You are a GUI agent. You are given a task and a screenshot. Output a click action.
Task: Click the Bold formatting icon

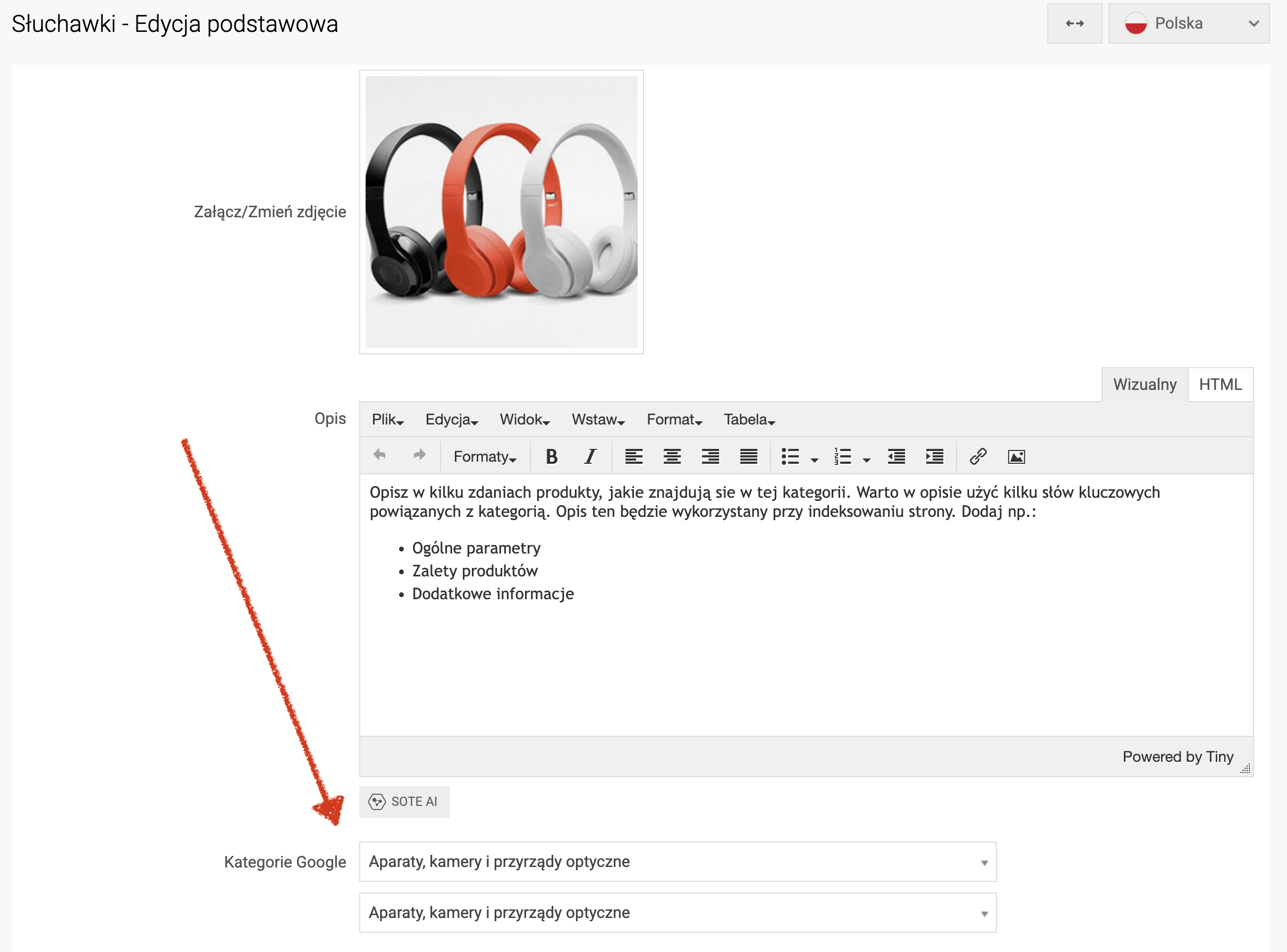(551, 457)
